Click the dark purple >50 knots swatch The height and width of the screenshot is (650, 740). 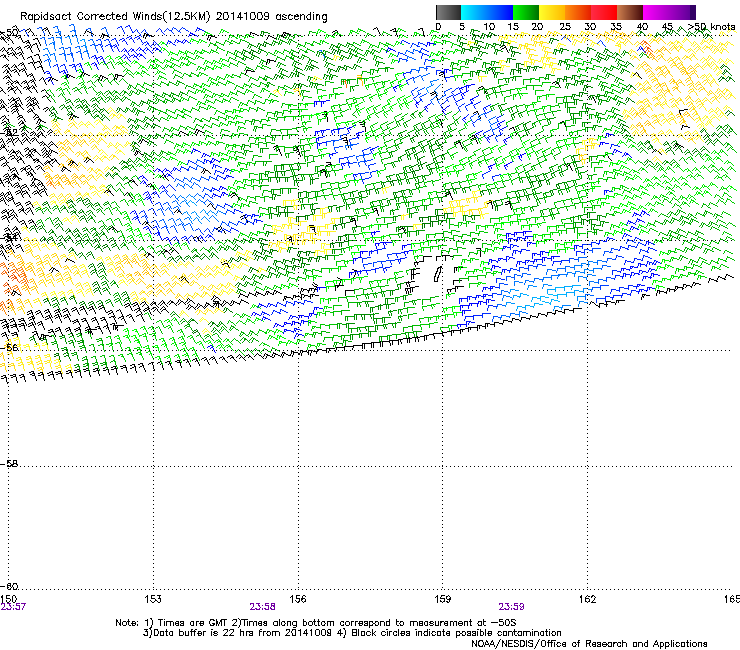point(693,12)
